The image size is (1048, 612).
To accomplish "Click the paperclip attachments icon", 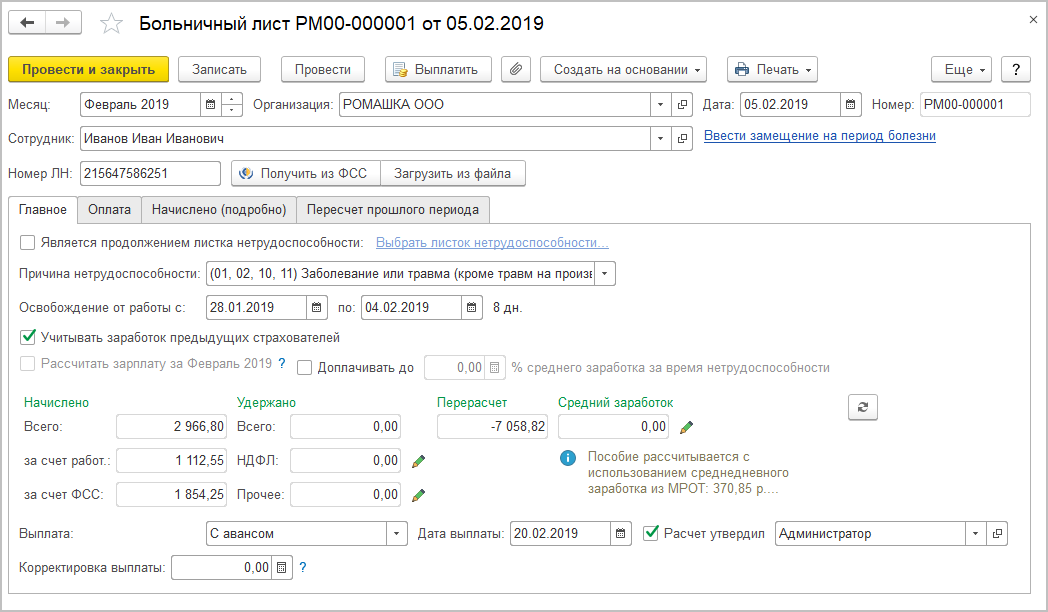I will [x=516, y=70].
